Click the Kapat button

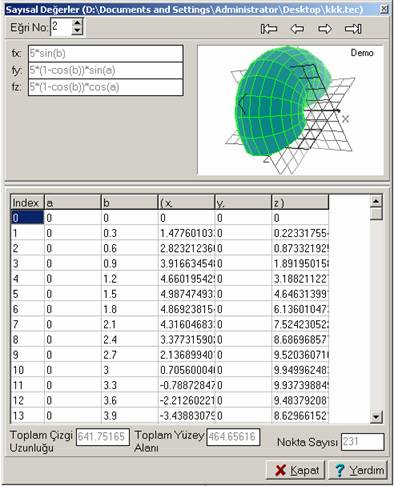pyautogui.click(x=295, y=470)
